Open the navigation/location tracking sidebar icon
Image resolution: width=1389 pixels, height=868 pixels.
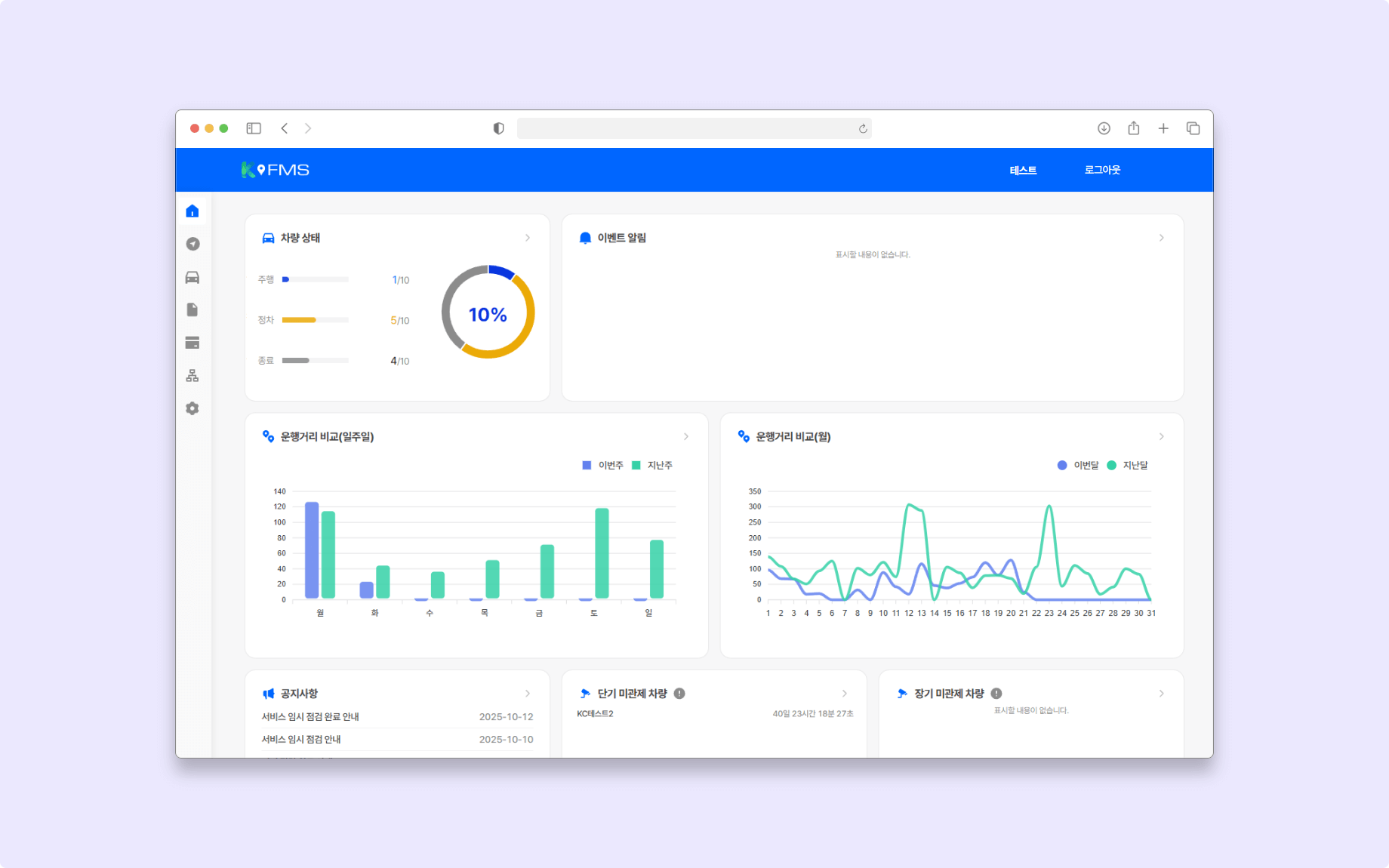point(192,244)
